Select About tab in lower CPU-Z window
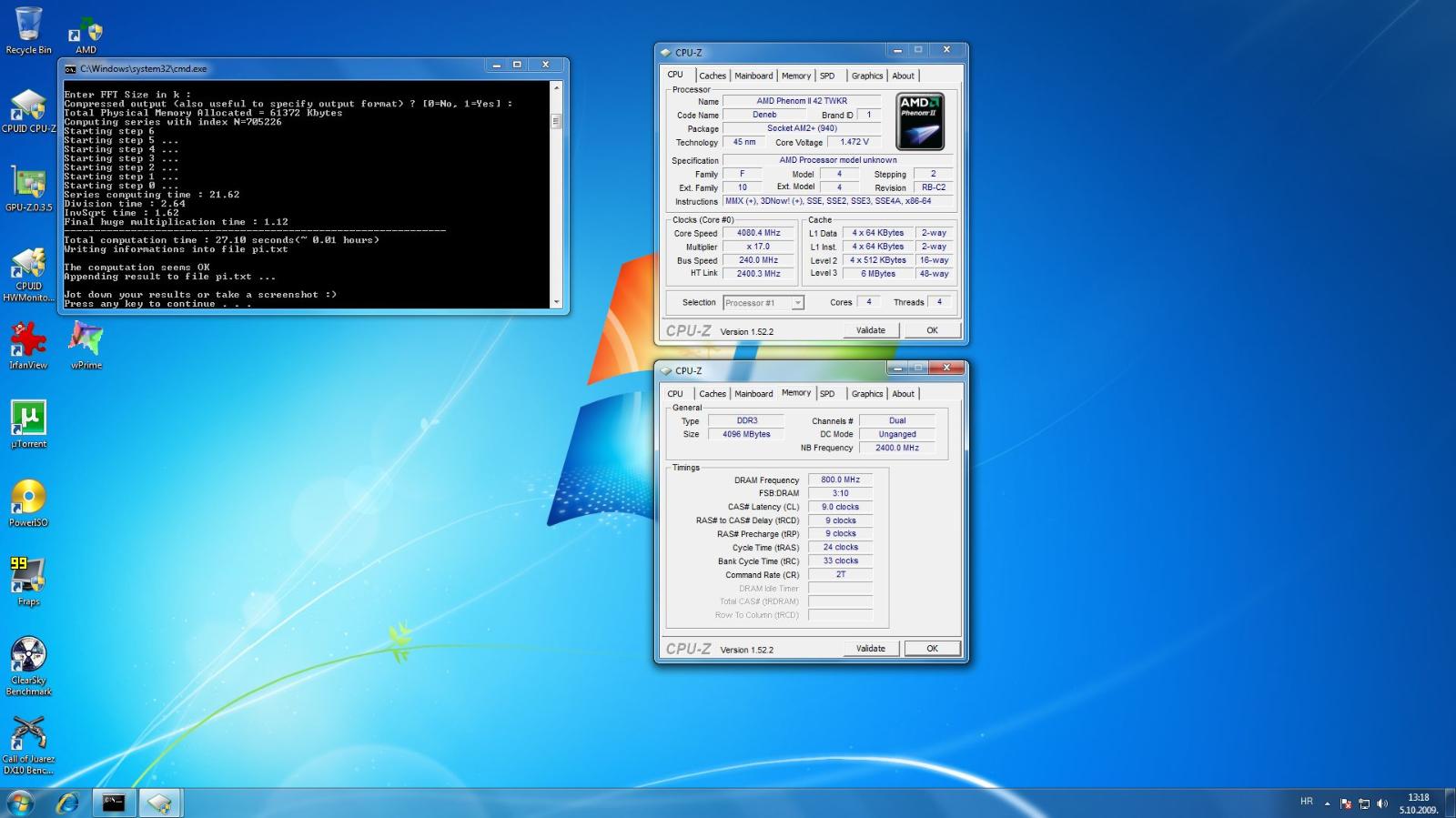 (904, 394)
